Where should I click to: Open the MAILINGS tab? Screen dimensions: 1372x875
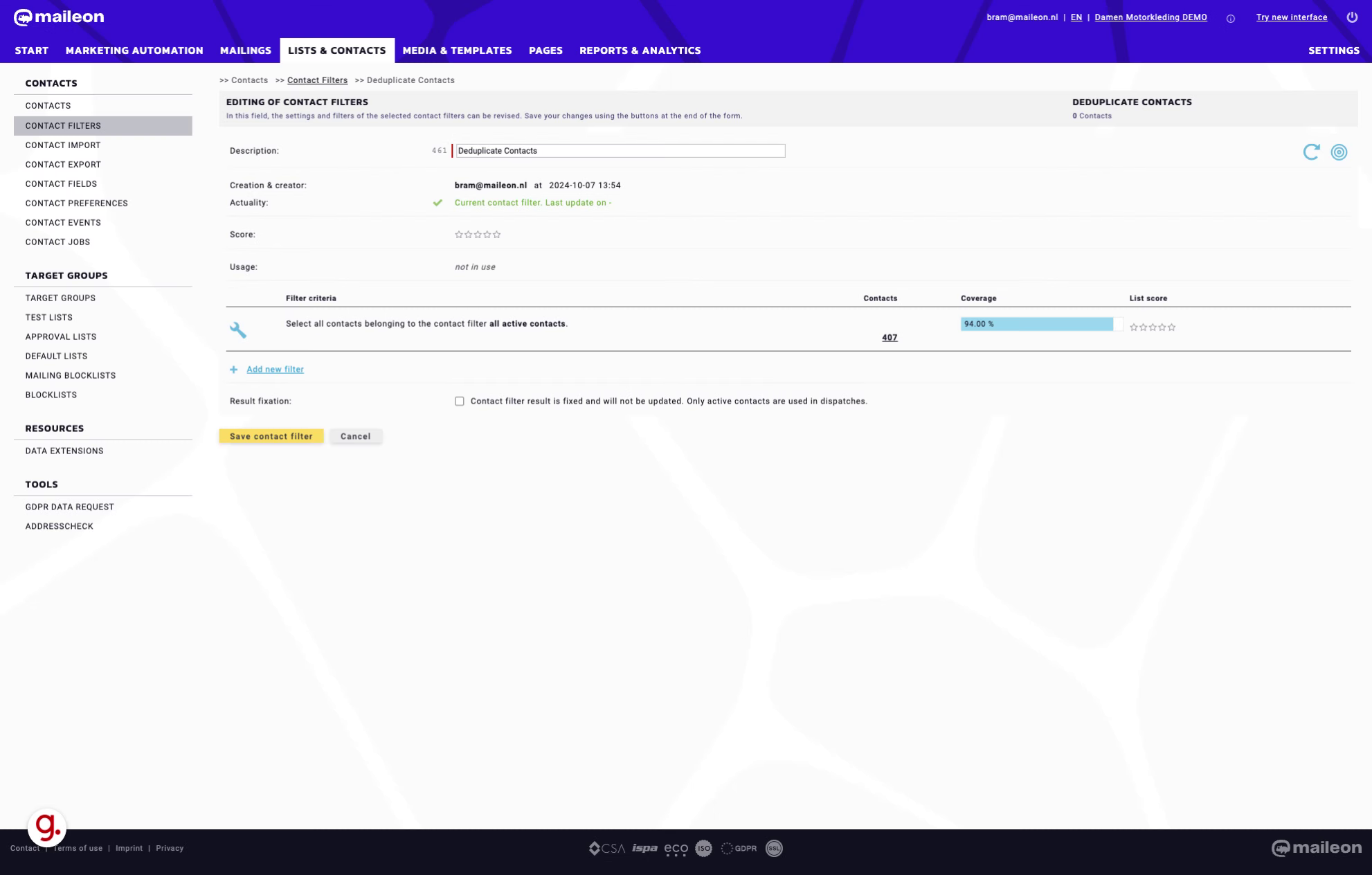coord(246,51)
